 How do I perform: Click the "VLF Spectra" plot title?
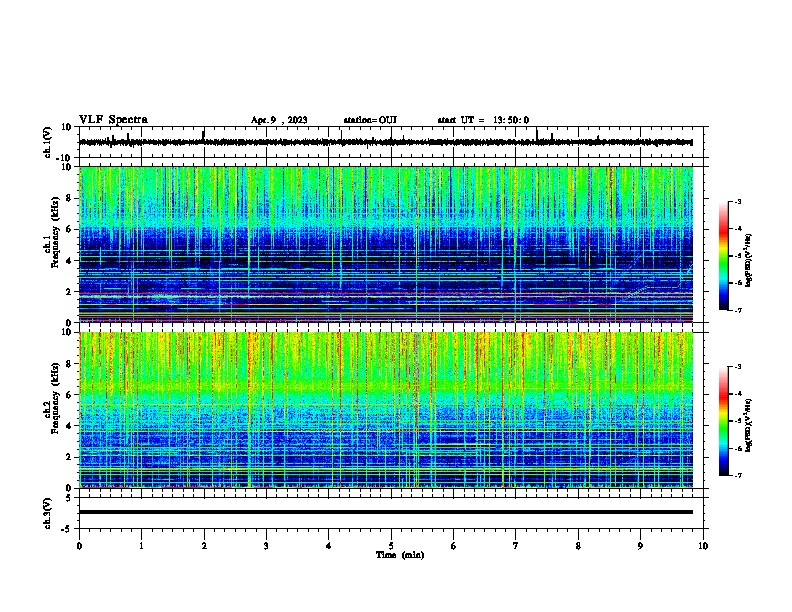(113, 120)
